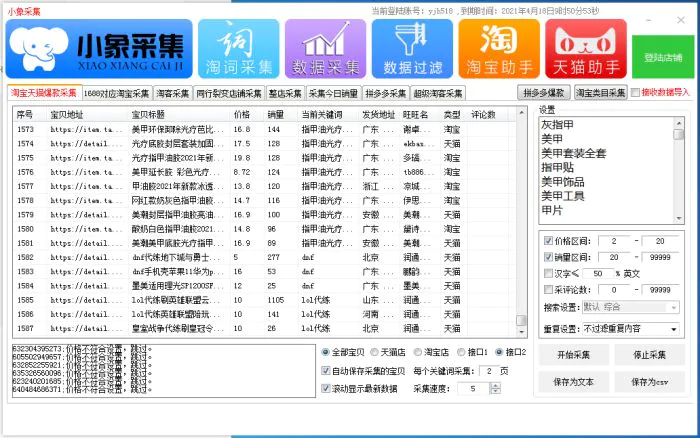The height and width of the screenshot is (438, 700).
Task: Open the 数据采集 chart tile
Action: coord(324,48)
